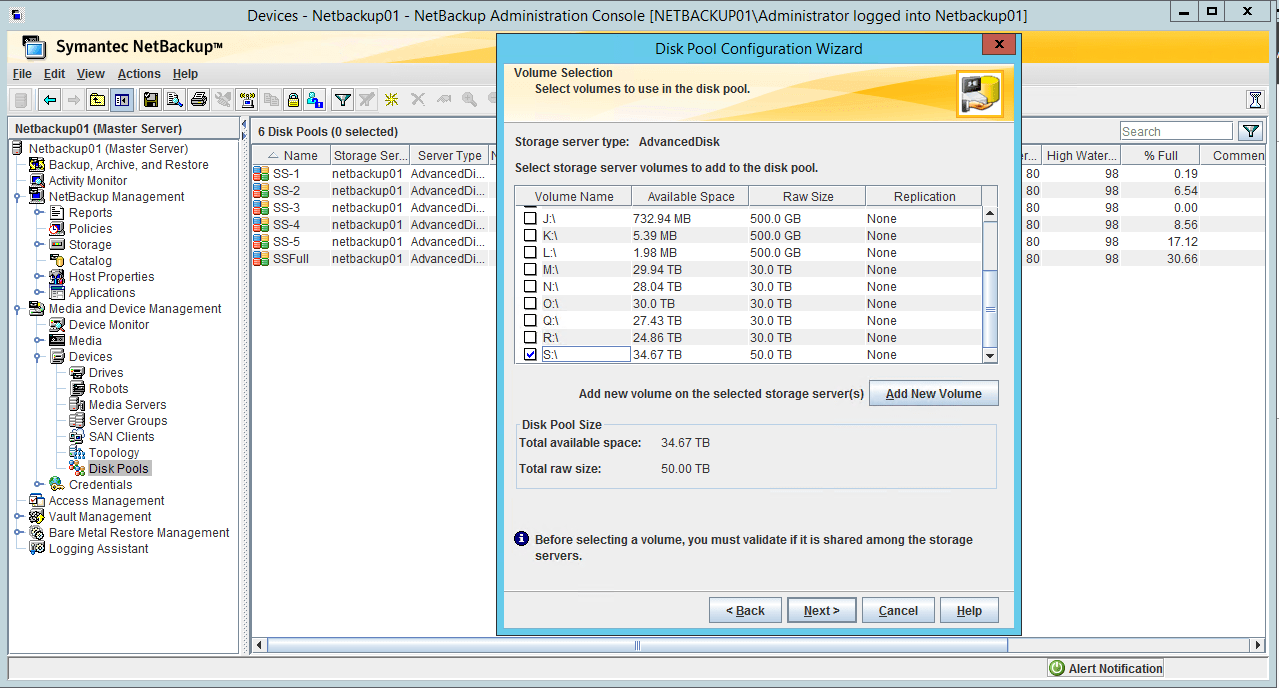Enable the Q:\ volume checkbox
The height and width of the screenshot is (688, 1279).
coord(528,320)
